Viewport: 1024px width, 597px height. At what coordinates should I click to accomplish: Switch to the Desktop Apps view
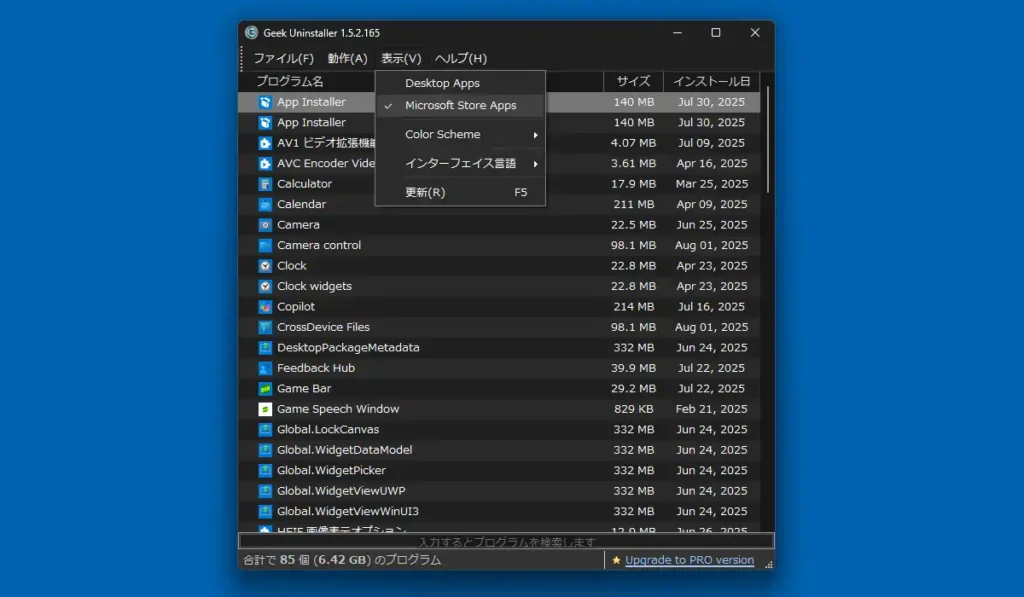coord(460,83)
